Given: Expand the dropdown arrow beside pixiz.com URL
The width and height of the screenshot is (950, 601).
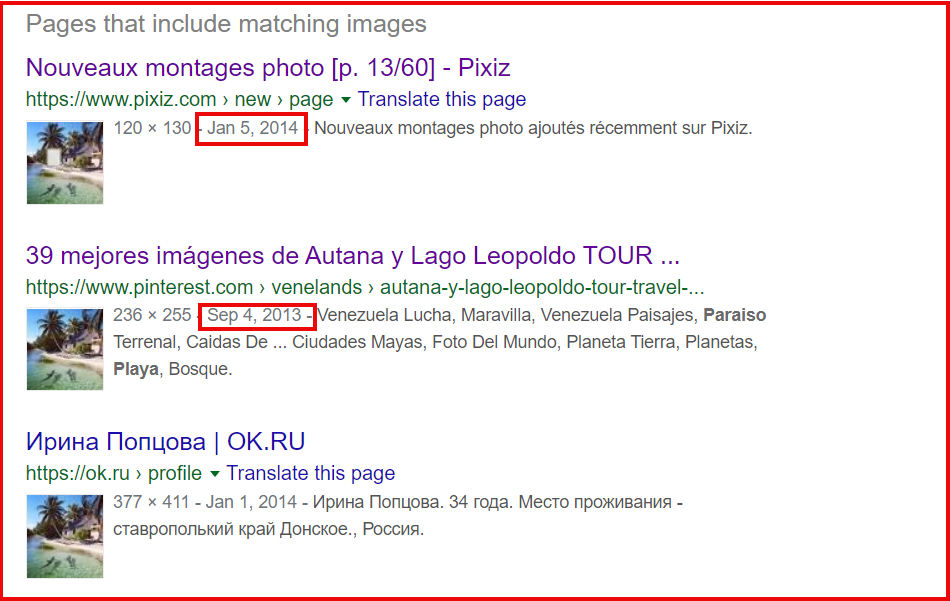Looking at the screenshot, I should (346, 100).
